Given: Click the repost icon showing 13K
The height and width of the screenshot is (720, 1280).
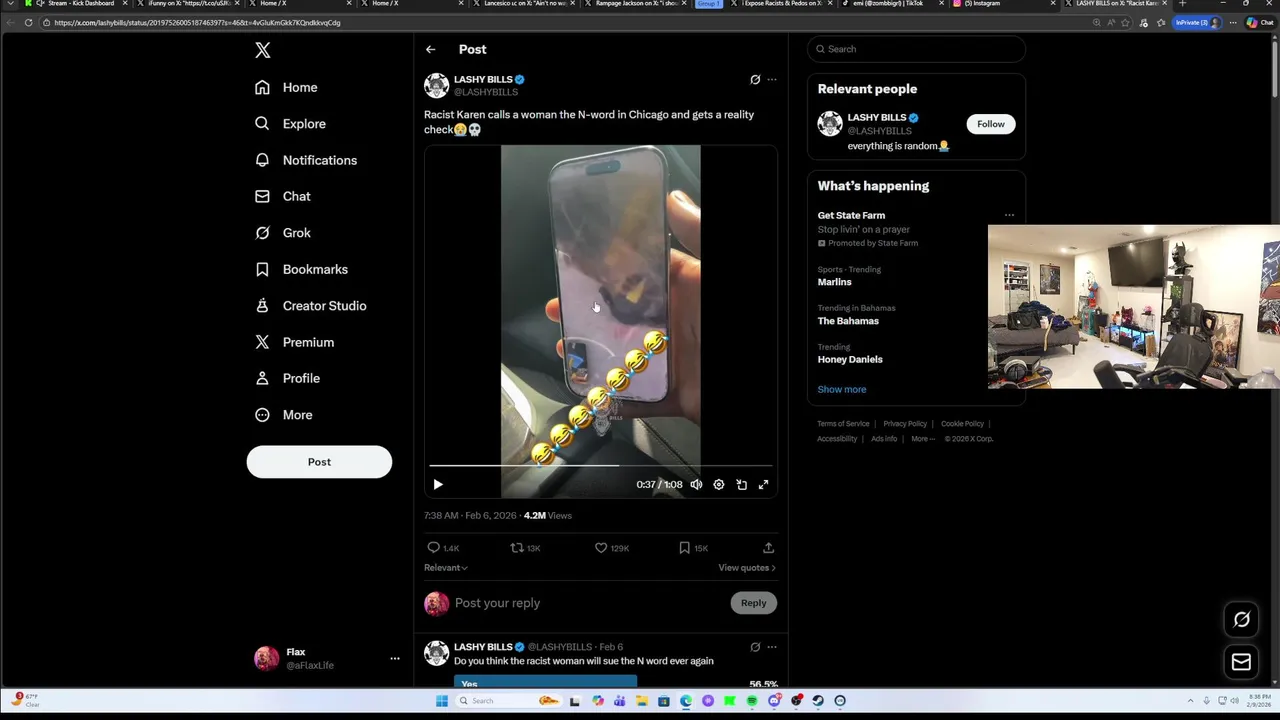Looking at the screenshot, I should (517, 548).
